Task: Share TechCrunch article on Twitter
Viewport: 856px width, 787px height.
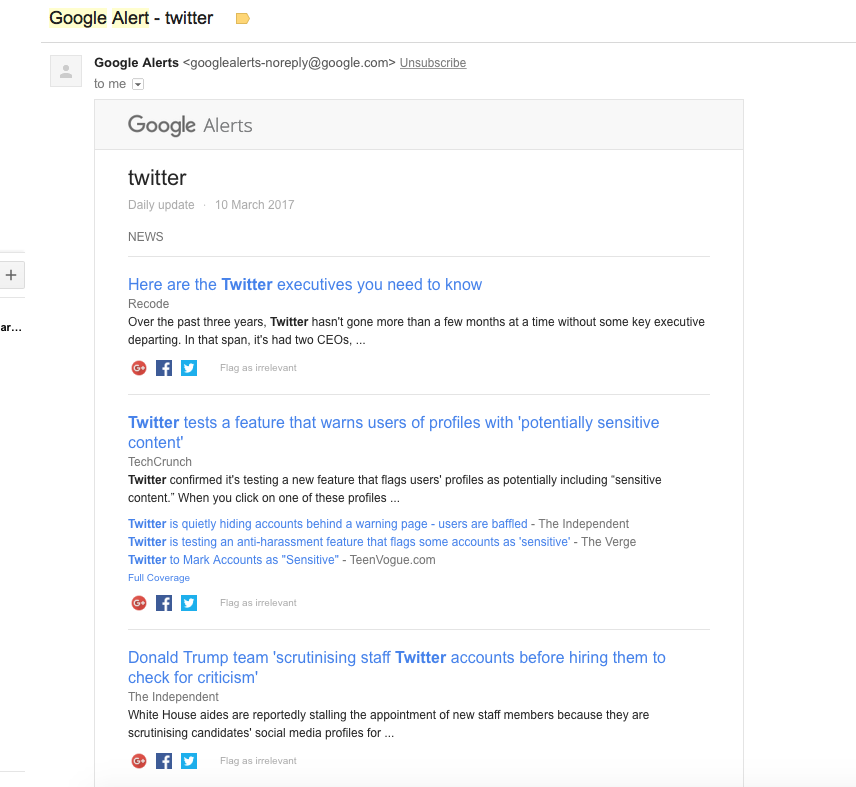Action: [x=189, y=603]
